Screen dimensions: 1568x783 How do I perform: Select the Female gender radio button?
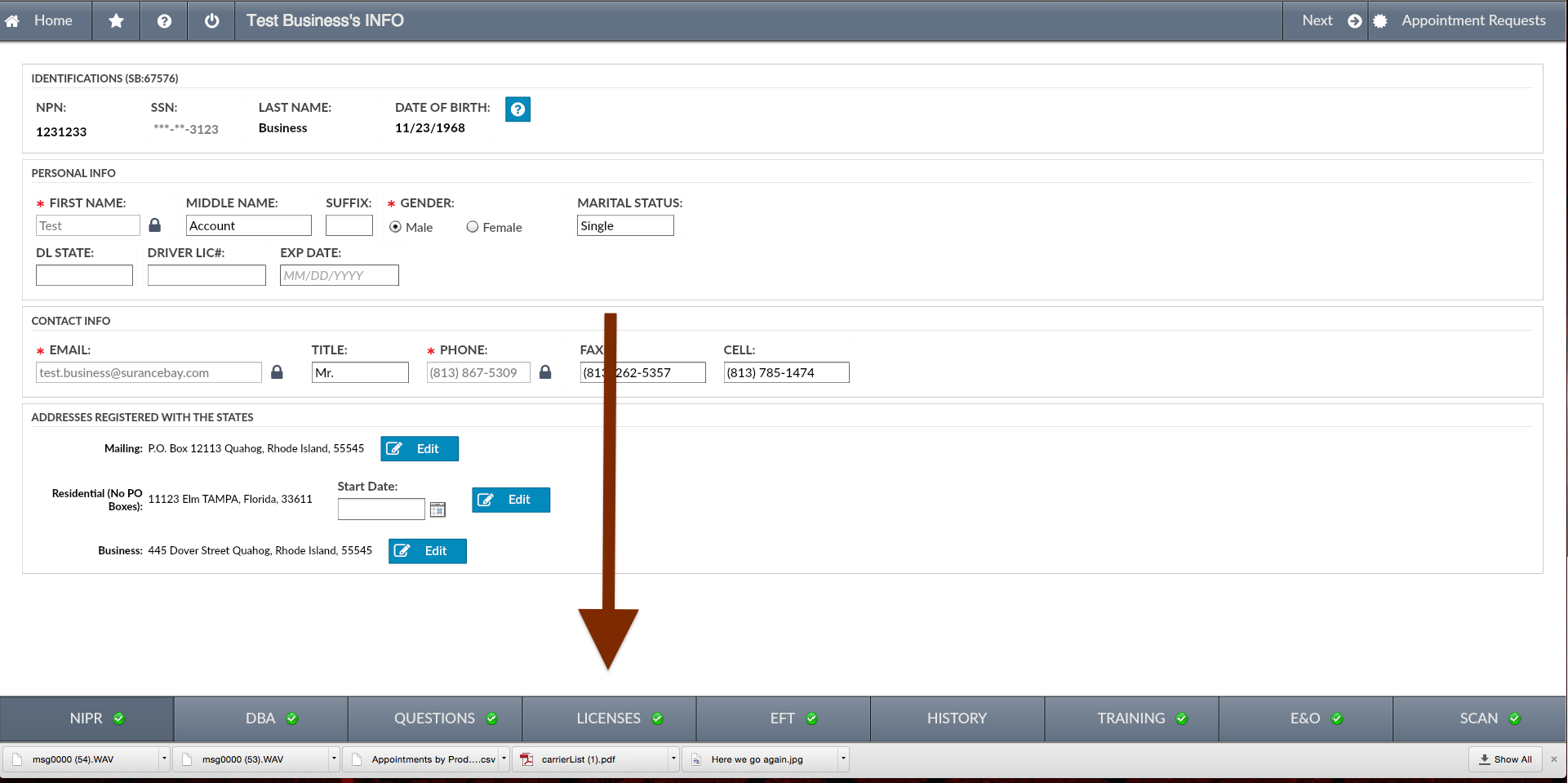point(473,227)
